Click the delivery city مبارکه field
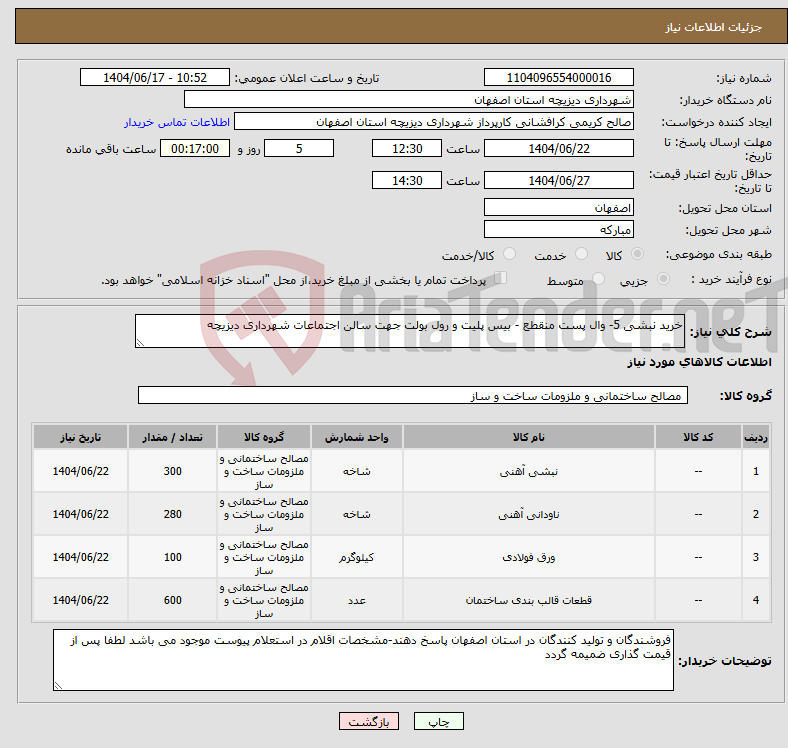The image size is (788, 748). coord(558,229)
